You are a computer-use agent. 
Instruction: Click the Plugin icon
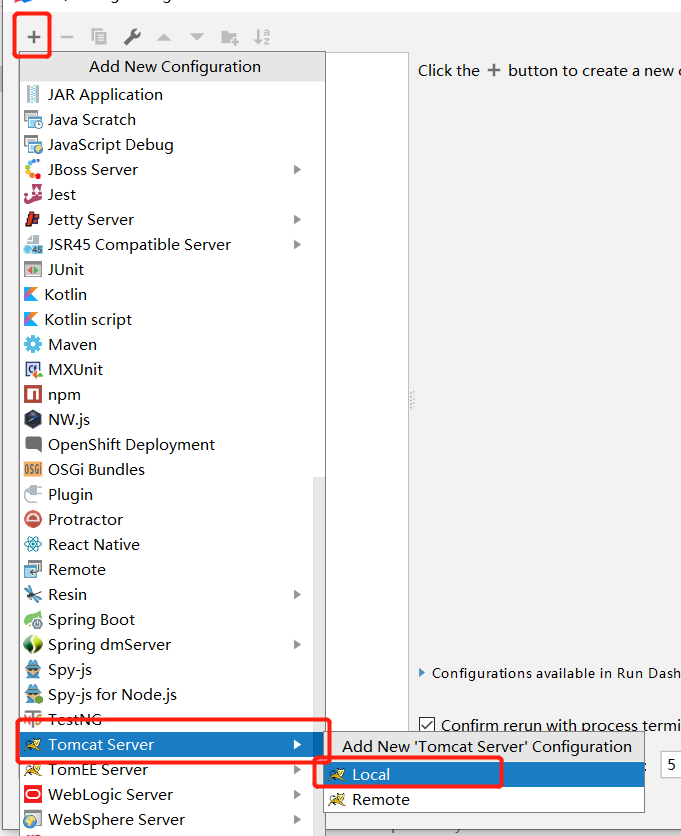tap(33, 494)
